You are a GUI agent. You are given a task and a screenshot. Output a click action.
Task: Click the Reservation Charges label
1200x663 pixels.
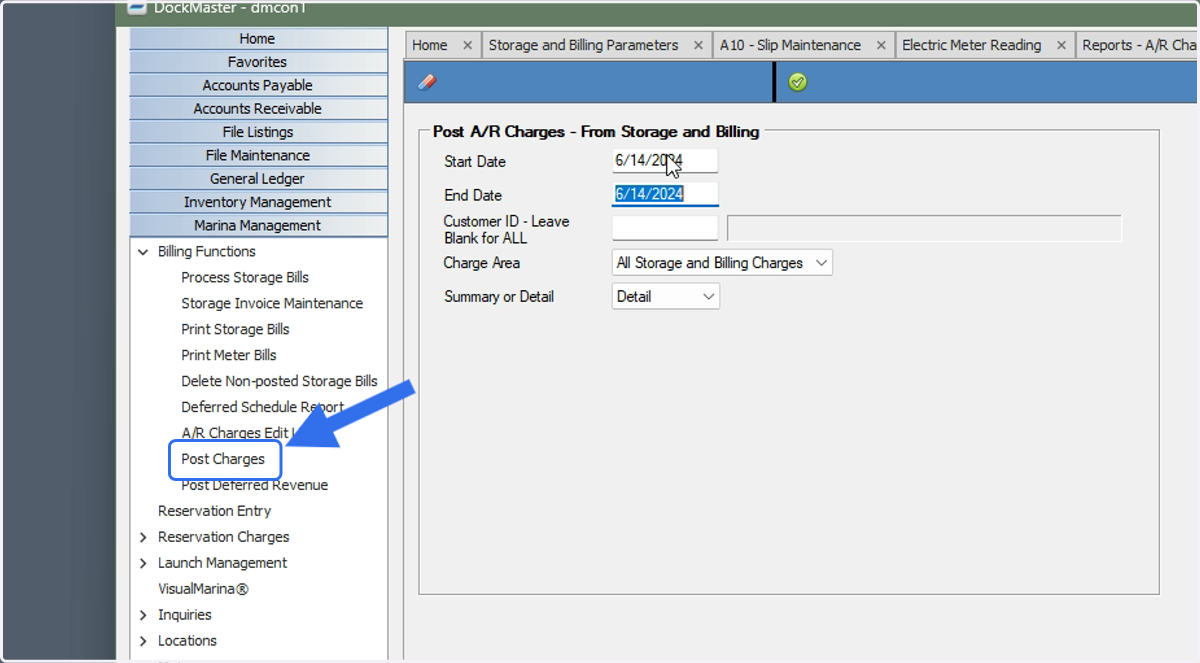(224, 537)
